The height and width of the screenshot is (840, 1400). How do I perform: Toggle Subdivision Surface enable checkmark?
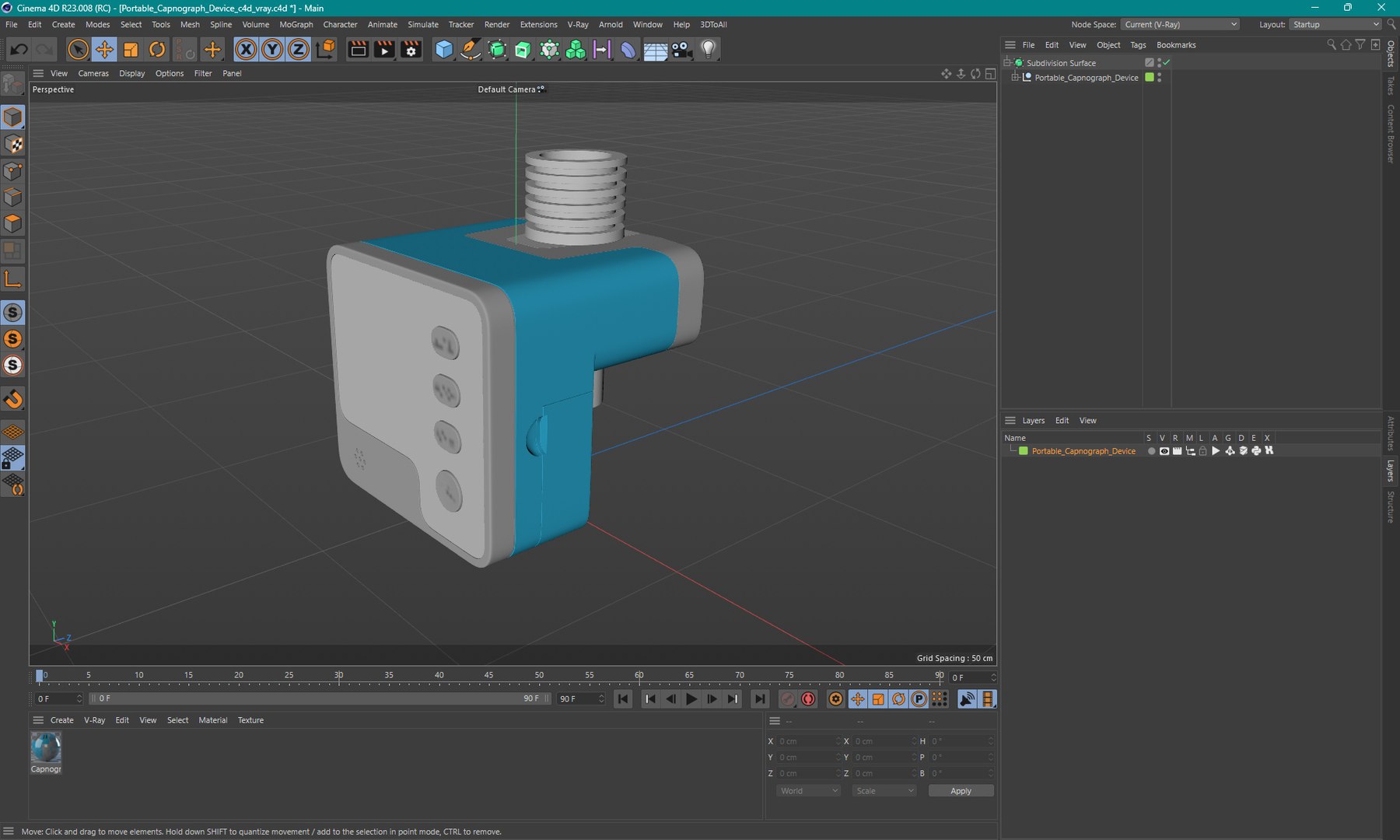pos(1167,63)
